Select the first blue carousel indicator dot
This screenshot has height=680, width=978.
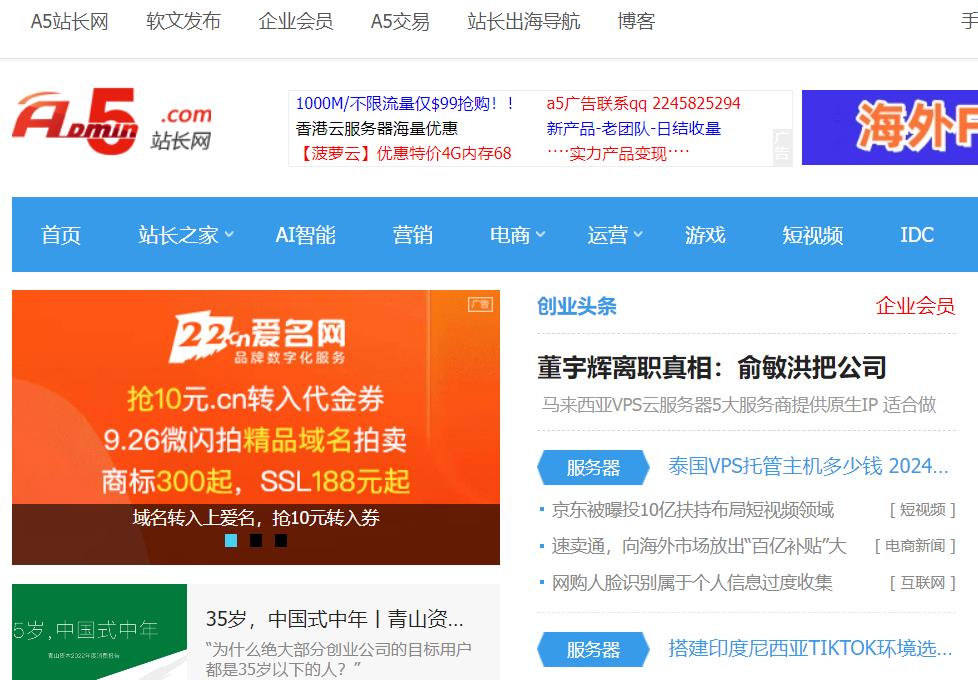coord(231,541)
